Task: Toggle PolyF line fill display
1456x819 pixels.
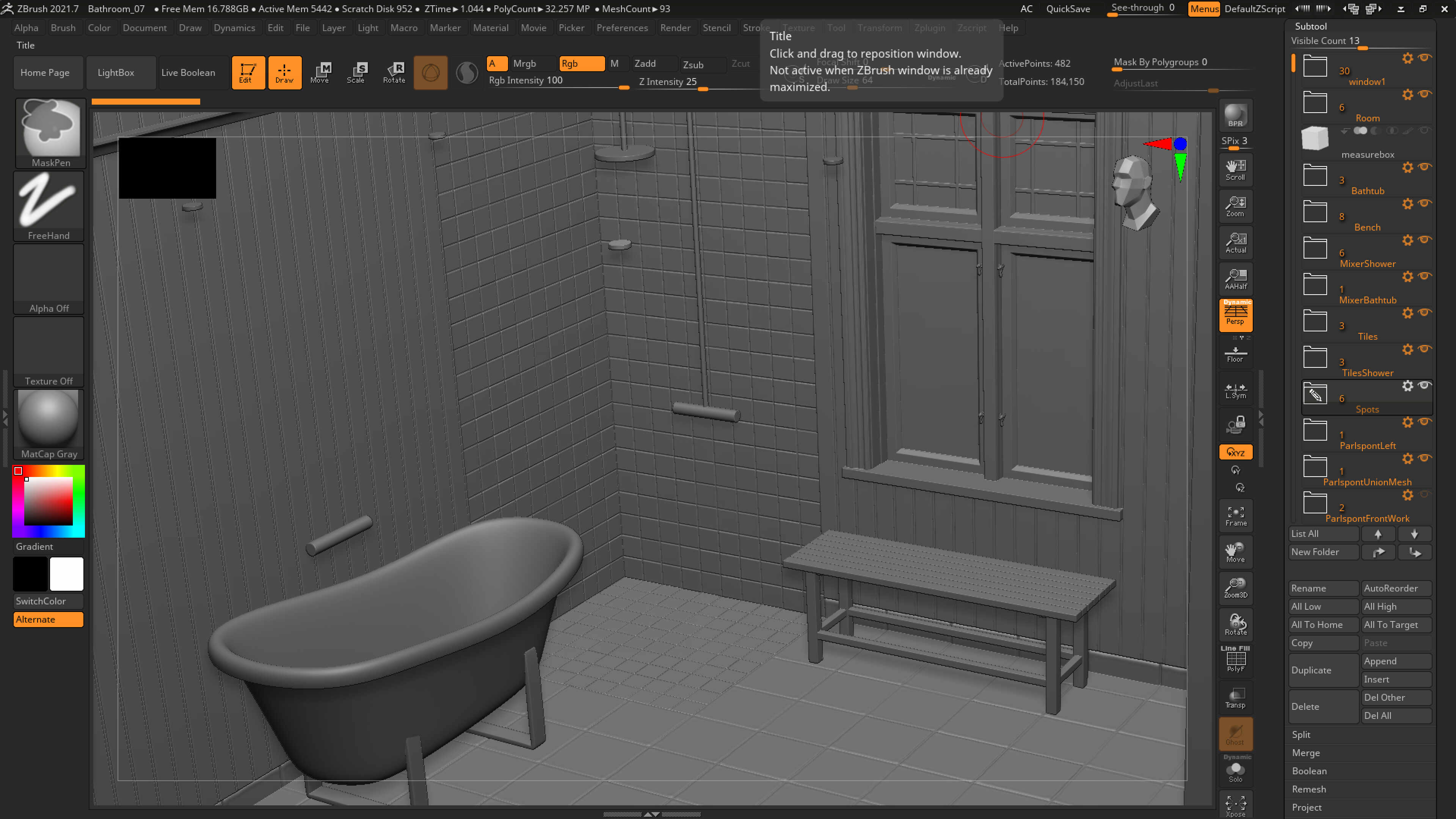Action: point(1236,660)
